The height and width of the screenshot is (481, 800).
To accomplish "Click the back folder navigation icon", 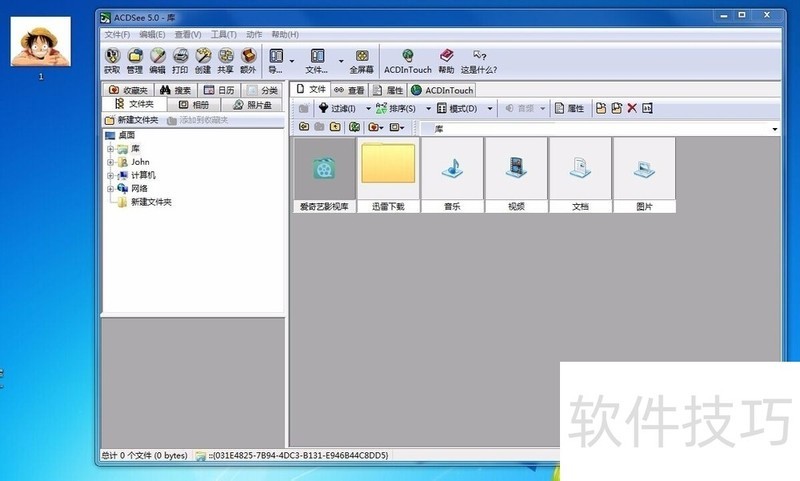I will (x=304, y=126).
